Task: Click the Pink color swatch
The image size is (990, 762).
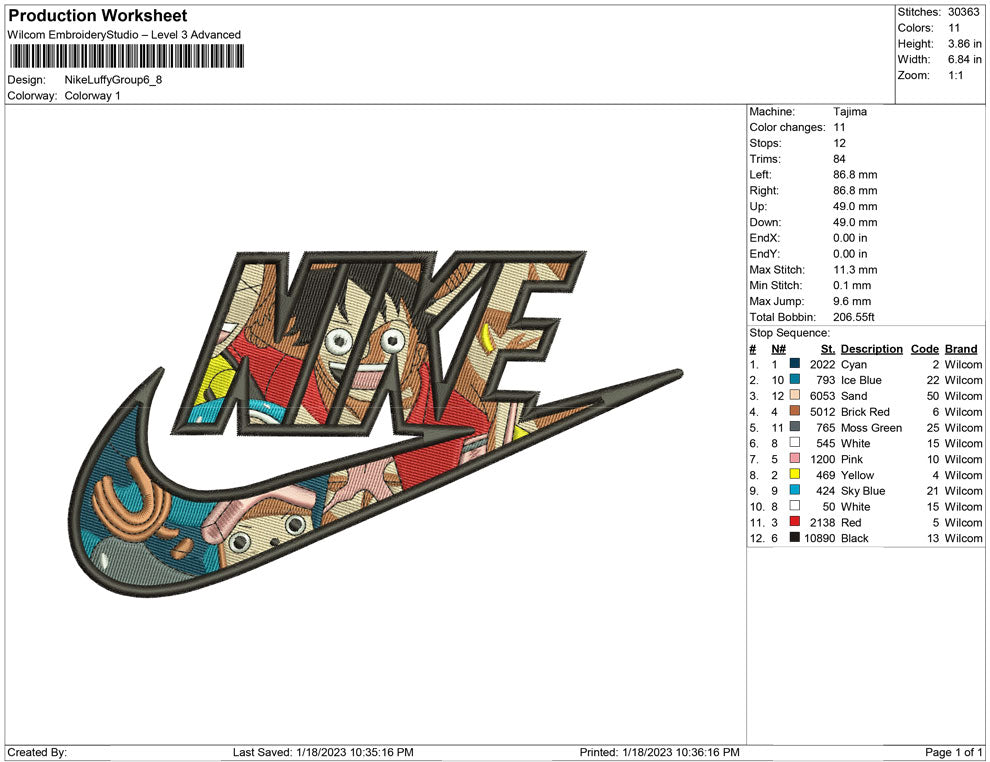Action: point(795,458)
